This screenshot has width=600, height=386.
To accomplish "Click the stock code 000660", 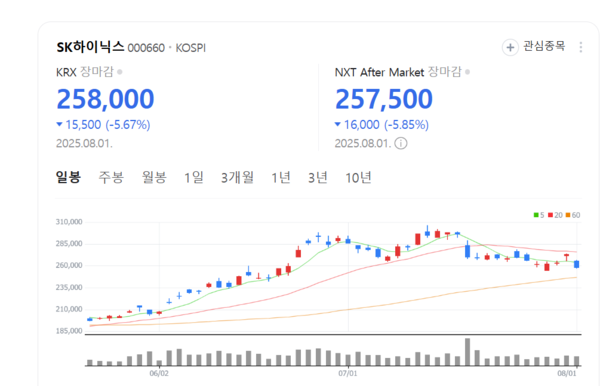I will coord(146,48).
